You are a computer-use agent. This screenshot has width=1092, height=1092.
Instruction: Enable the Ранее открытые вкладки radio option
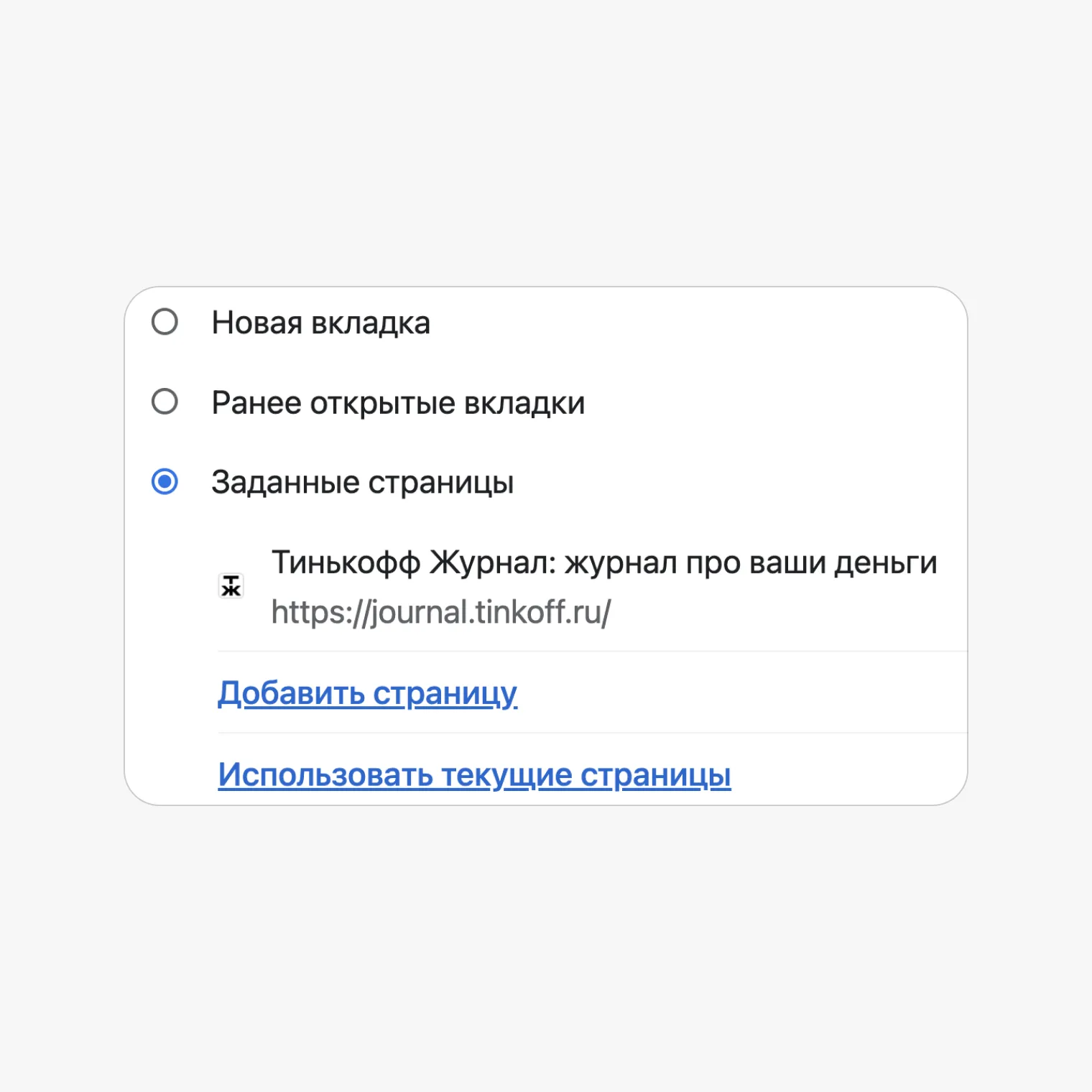pos(165,402)
